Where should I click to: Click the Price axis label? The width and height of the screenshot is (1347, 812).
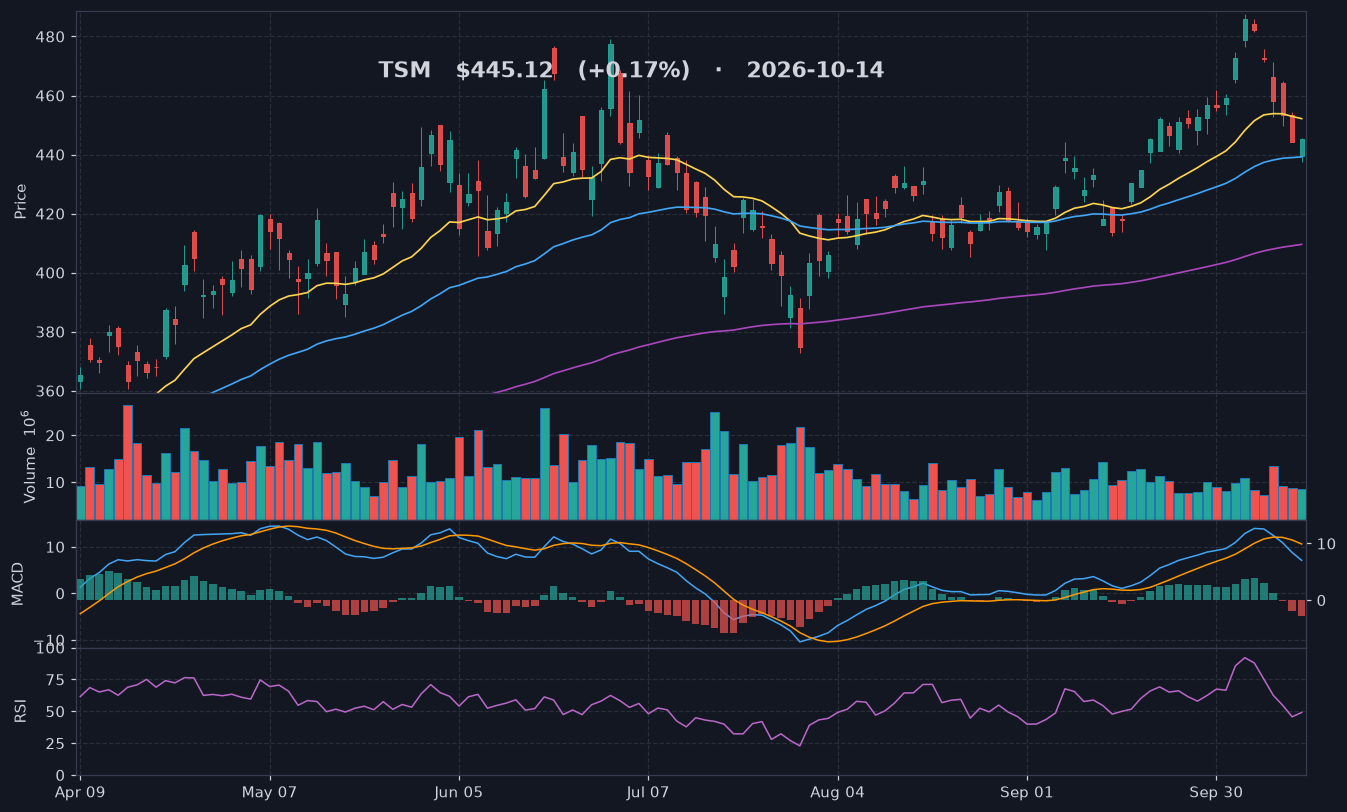tap(20, 201)
